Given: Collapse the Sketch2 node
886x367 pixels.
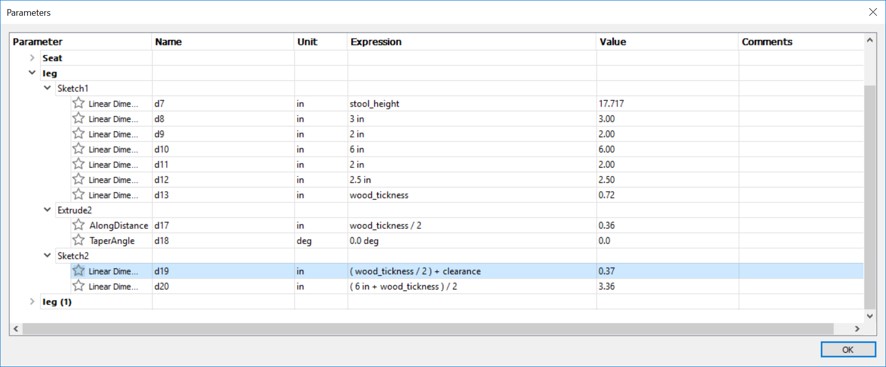Looking at the screenshot, I should 47,256.
